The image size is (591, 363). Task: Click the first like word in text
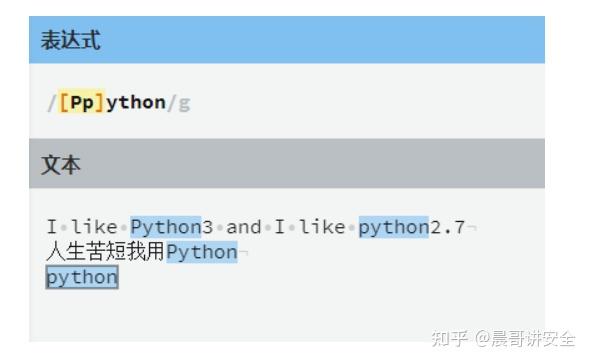coord(94,227)
